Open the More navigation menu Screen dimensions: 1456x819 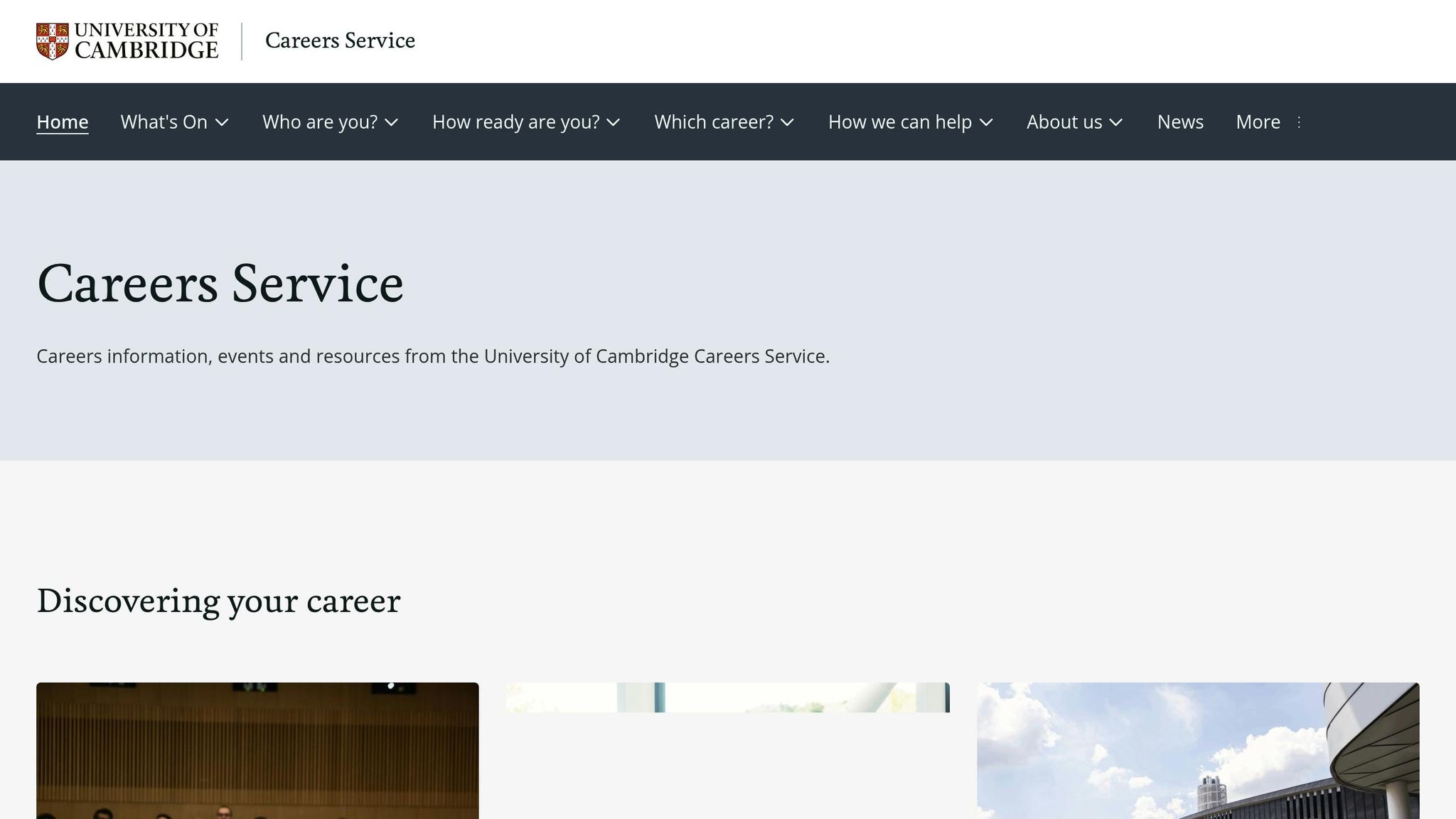pyautogui.click(x=1257, y=122)
